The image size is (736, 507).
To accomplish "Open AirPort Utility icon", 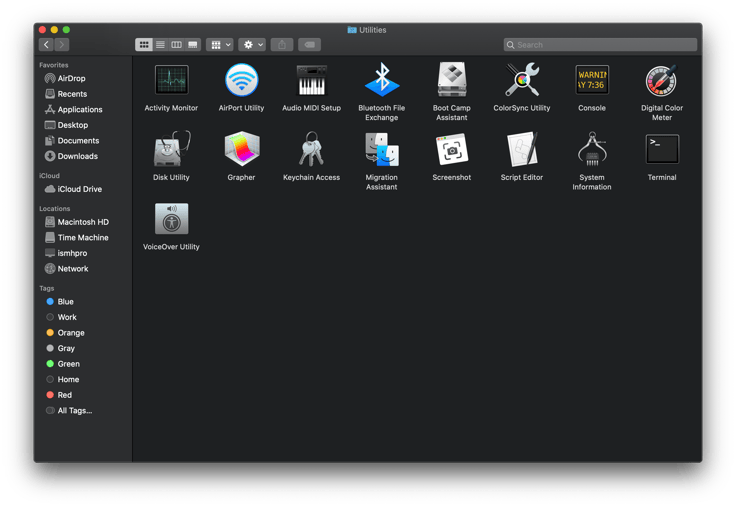I will (241, 80).
